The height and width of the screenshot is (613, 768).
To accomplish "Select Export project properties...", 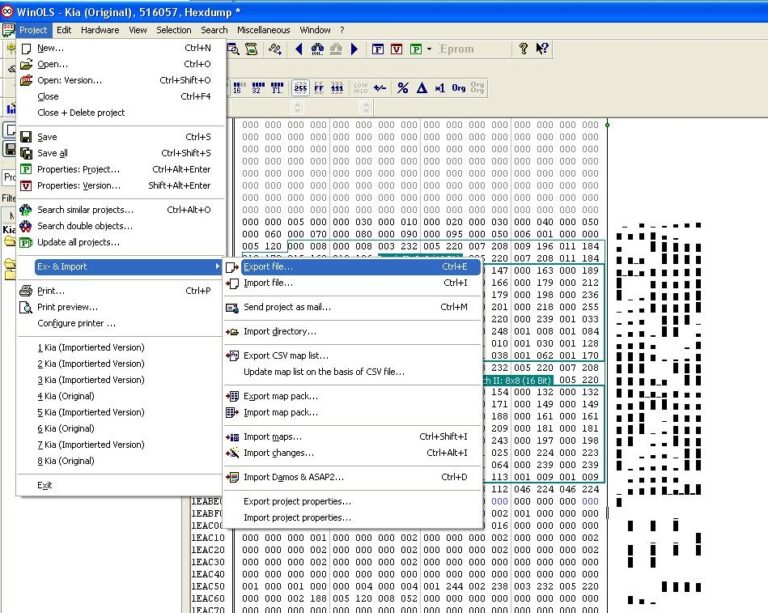I will 353,501.
